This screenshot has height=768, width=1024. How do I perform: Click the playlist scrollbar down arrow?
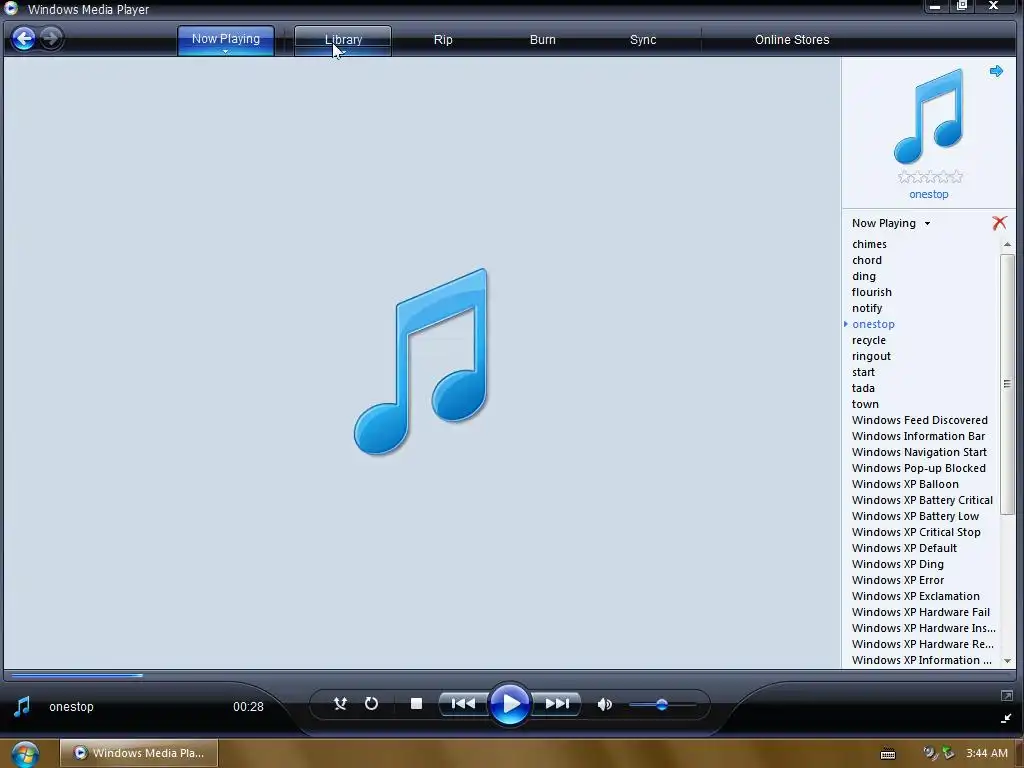coord(1006,661)
